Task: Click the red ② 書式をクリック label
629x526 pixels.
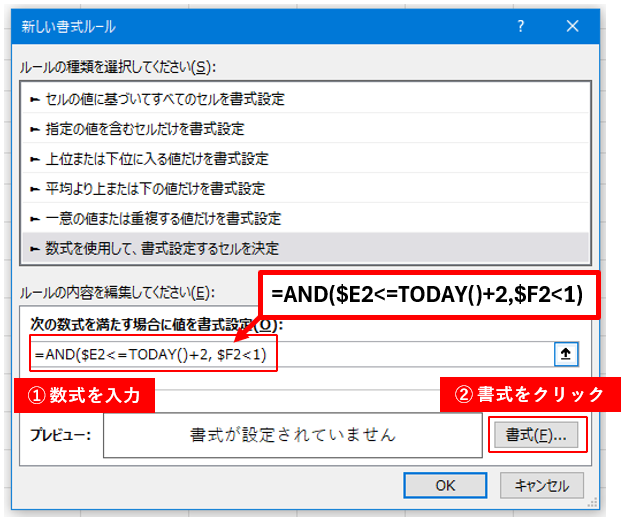Action: click(523, 395)
